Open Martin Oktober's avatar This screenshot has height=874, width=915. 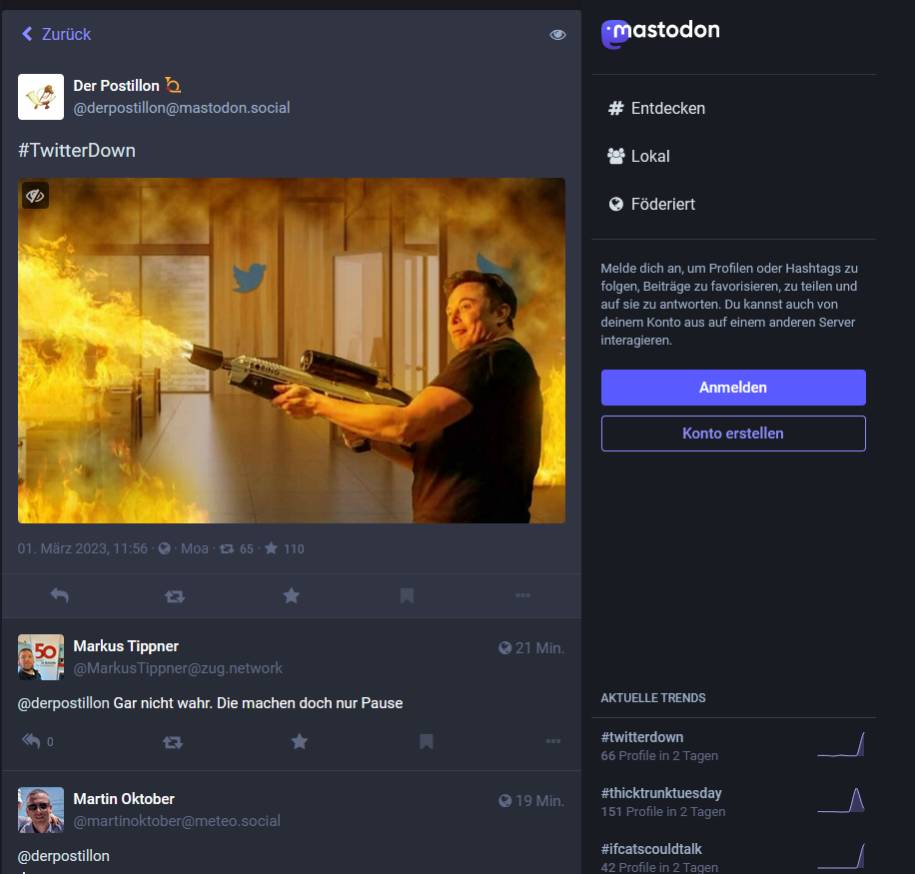pos(41,810)
